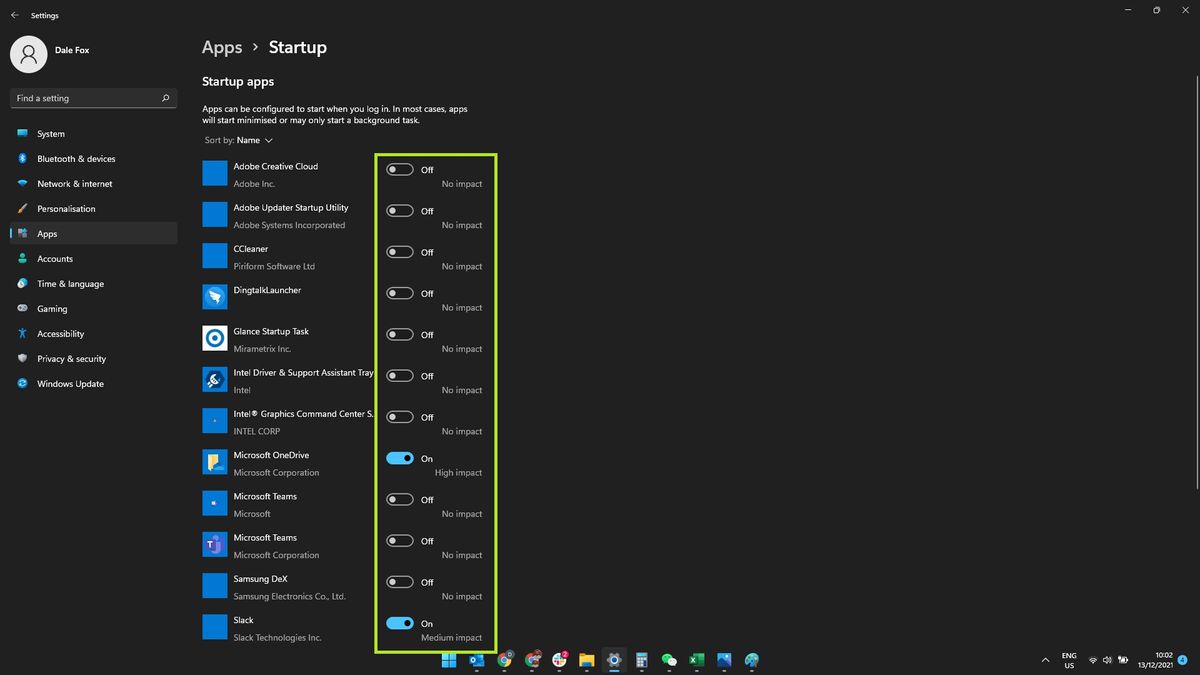Navigate back to Apps via breadcrumb
This screenshot has width=1200, height=675.
point(221,47)
